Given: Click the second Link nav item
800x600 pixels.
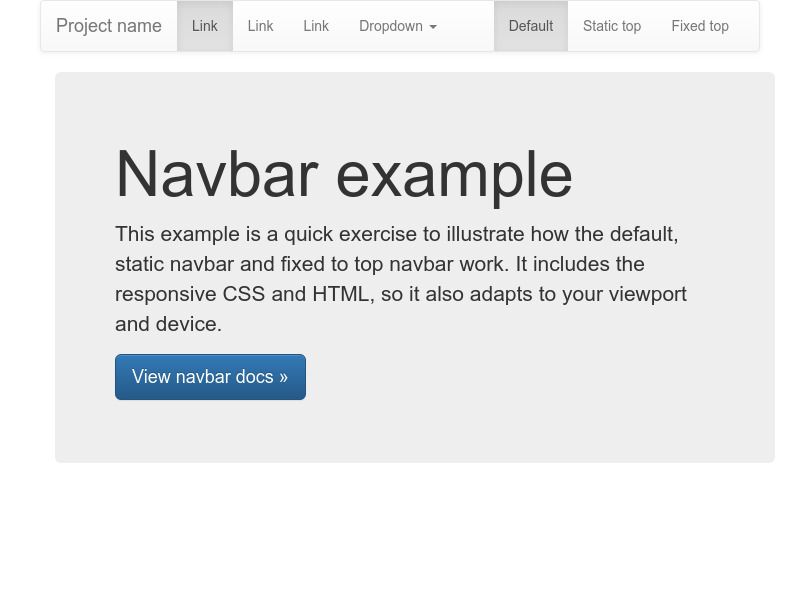Looking at the screenshot, I should [x=260, y=26].
